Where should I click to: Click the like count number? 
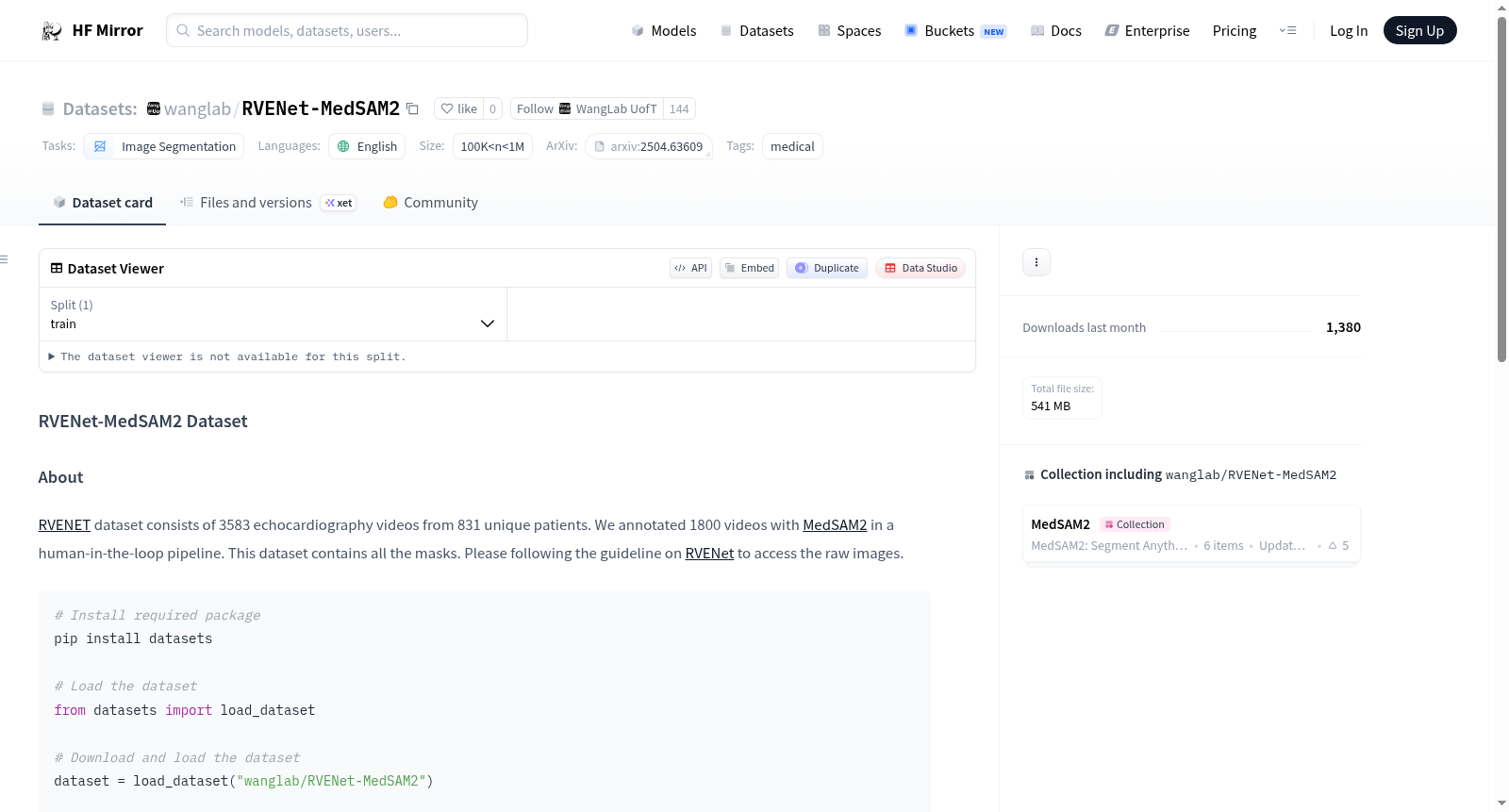pyautogui.click(x=492, y=108)
